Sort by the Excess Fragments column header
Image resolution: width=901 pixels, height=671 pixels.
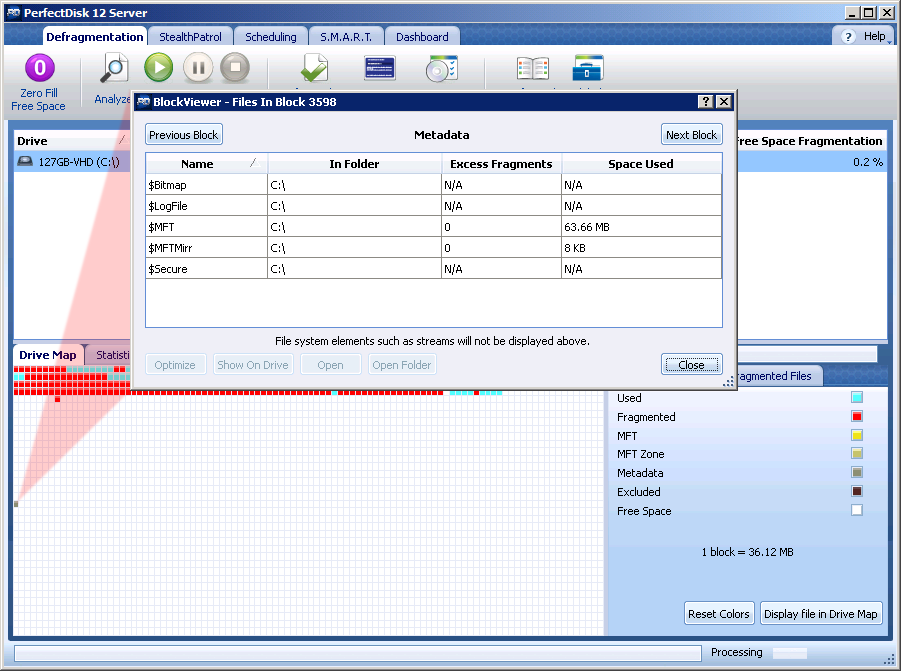click(501, 164)
